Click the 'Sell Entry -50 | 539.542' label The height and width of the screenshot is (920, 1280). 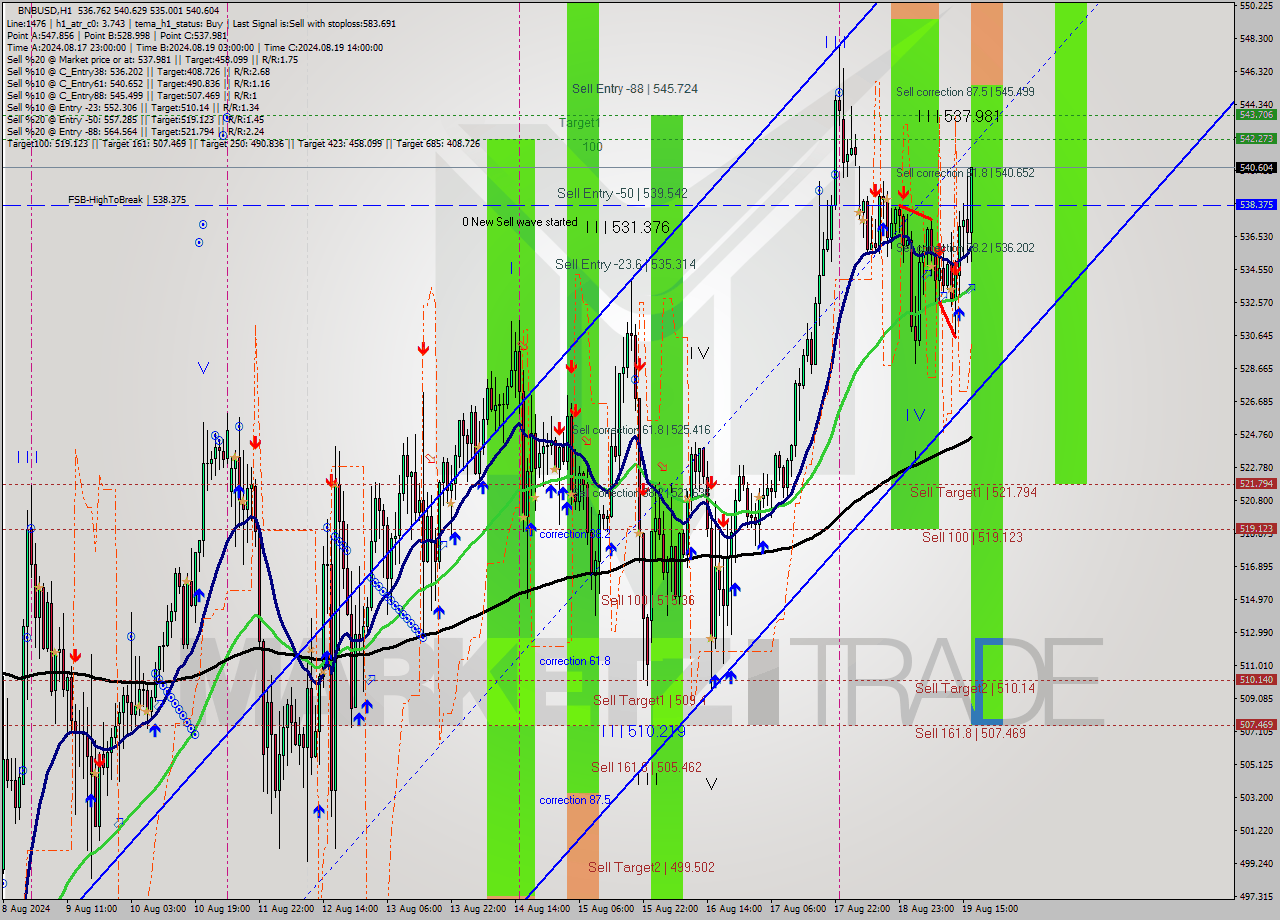(x=622, y=193)
